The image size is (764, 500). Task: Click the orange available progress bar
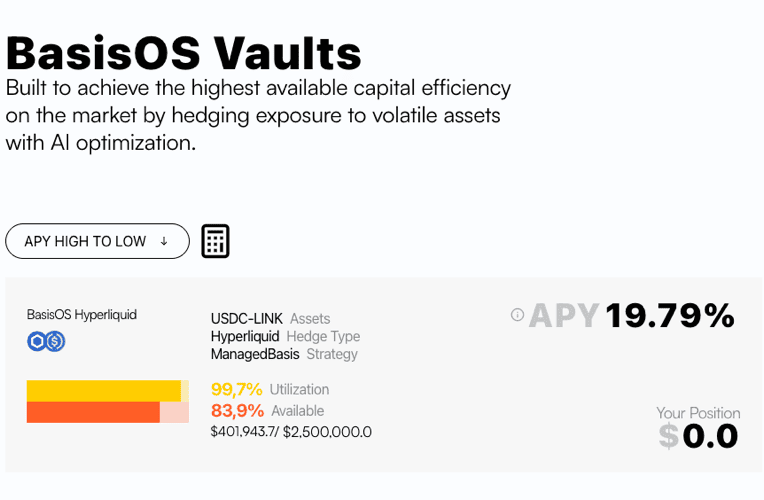93,412
